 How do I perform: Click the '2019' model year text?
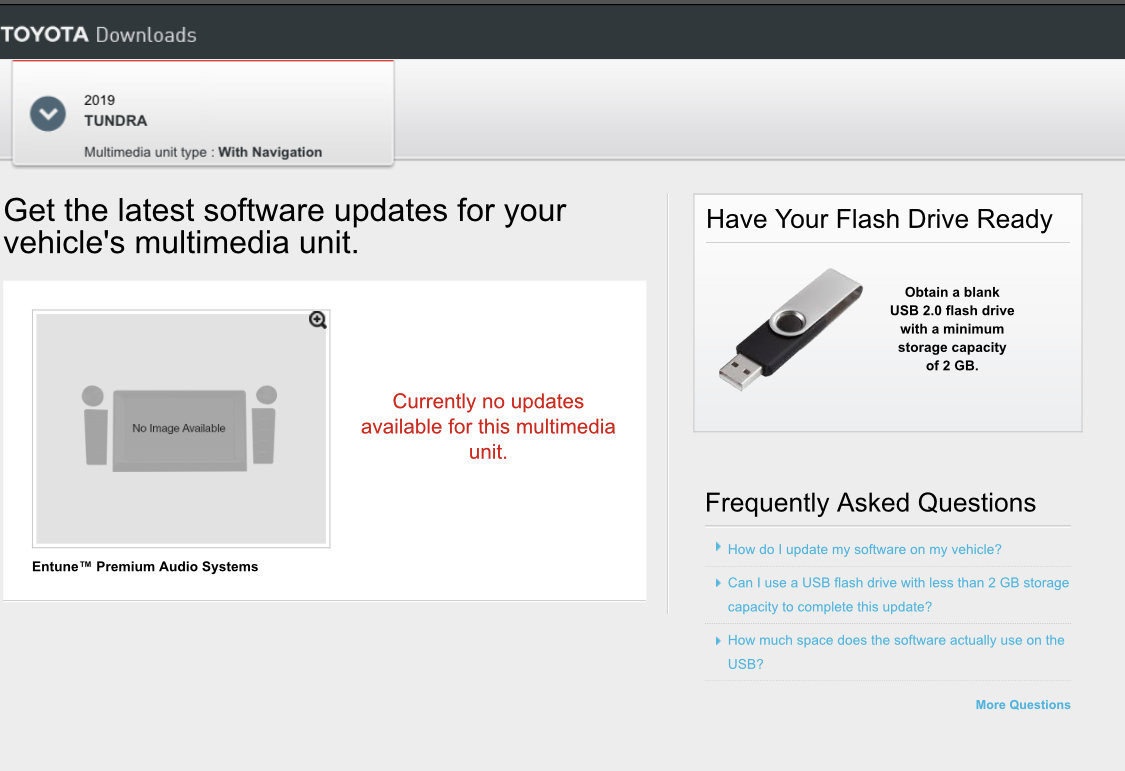[99, 100]
